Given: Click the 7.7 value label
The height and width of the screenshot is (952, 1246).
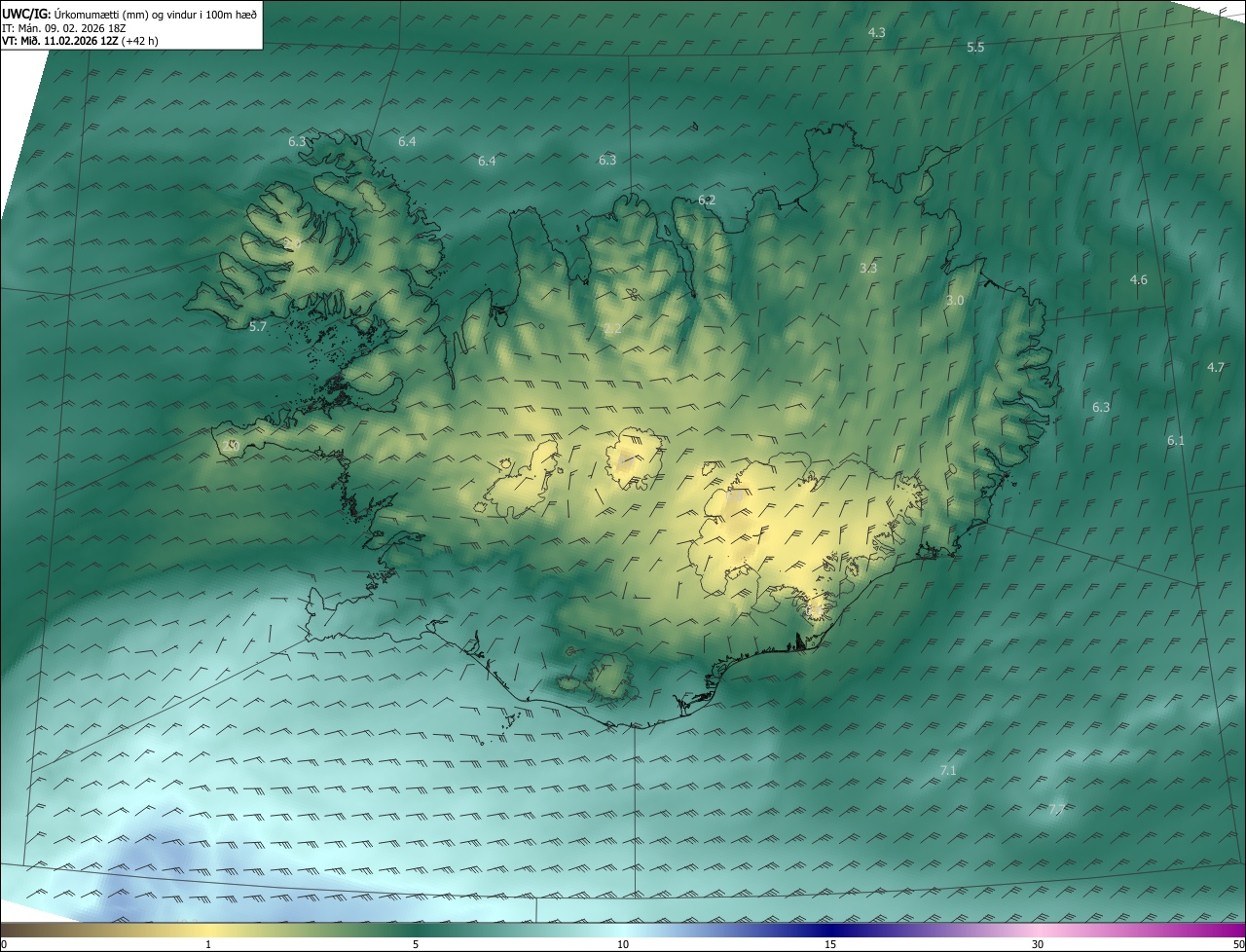Looking at the screenshot, I should coord(1057,810).
